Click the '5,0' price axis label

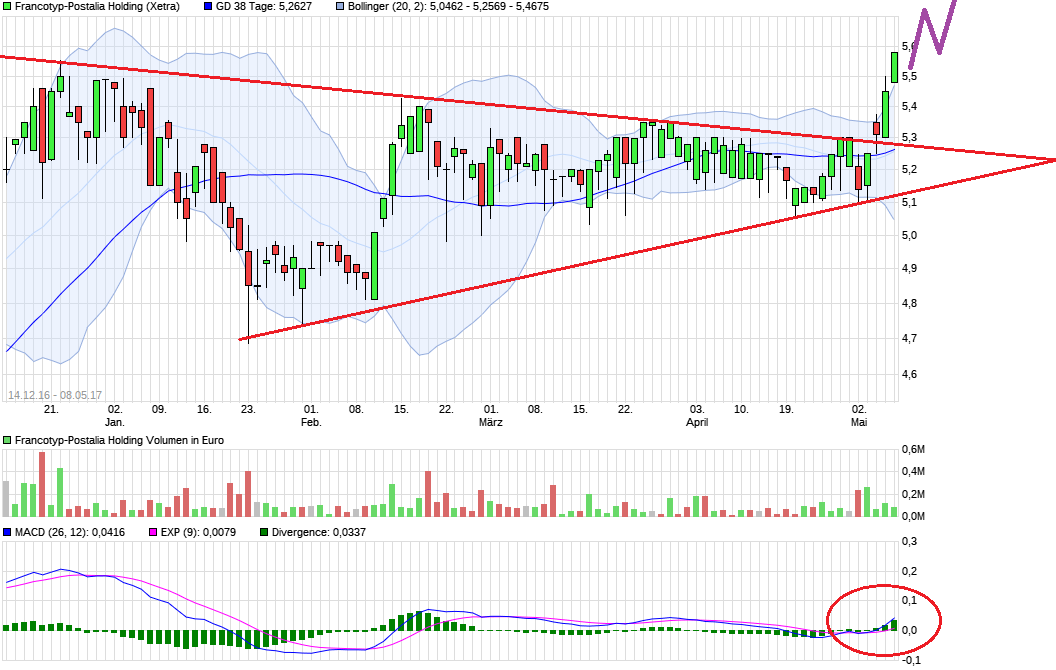pos(909,235)
